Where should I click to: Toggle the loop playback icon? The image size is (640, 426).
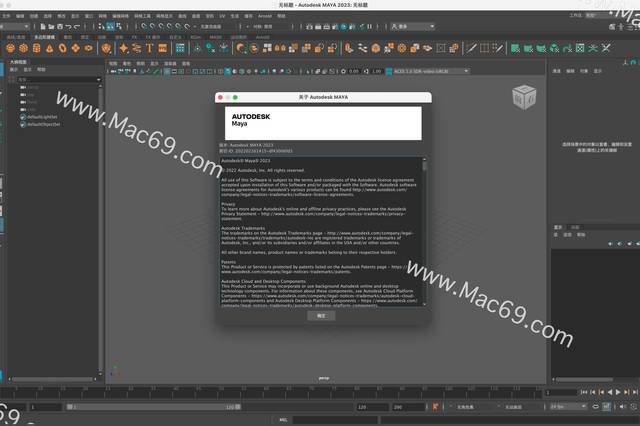coord(596,407)
